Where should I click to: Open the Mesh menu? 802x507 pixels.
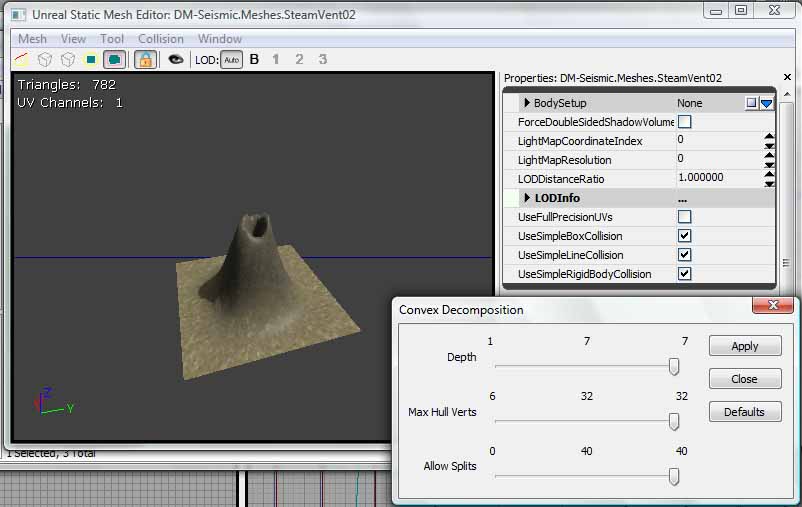(33, 39)
